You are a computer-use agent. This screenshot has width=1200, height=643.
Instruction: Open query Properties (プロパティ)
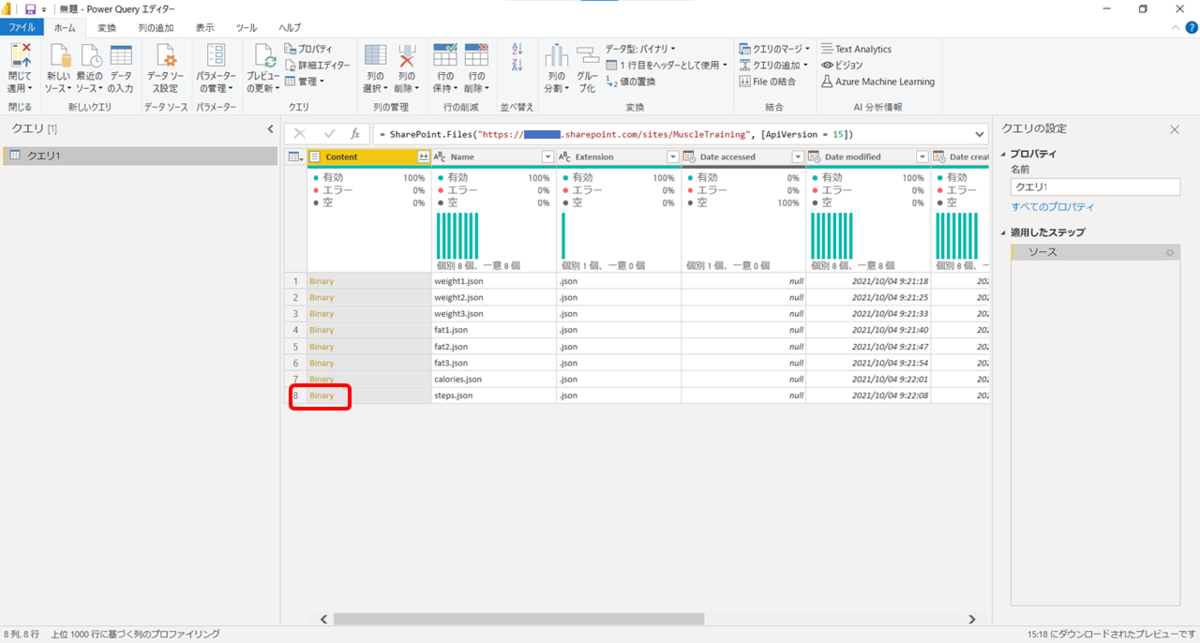click(308, 49)
